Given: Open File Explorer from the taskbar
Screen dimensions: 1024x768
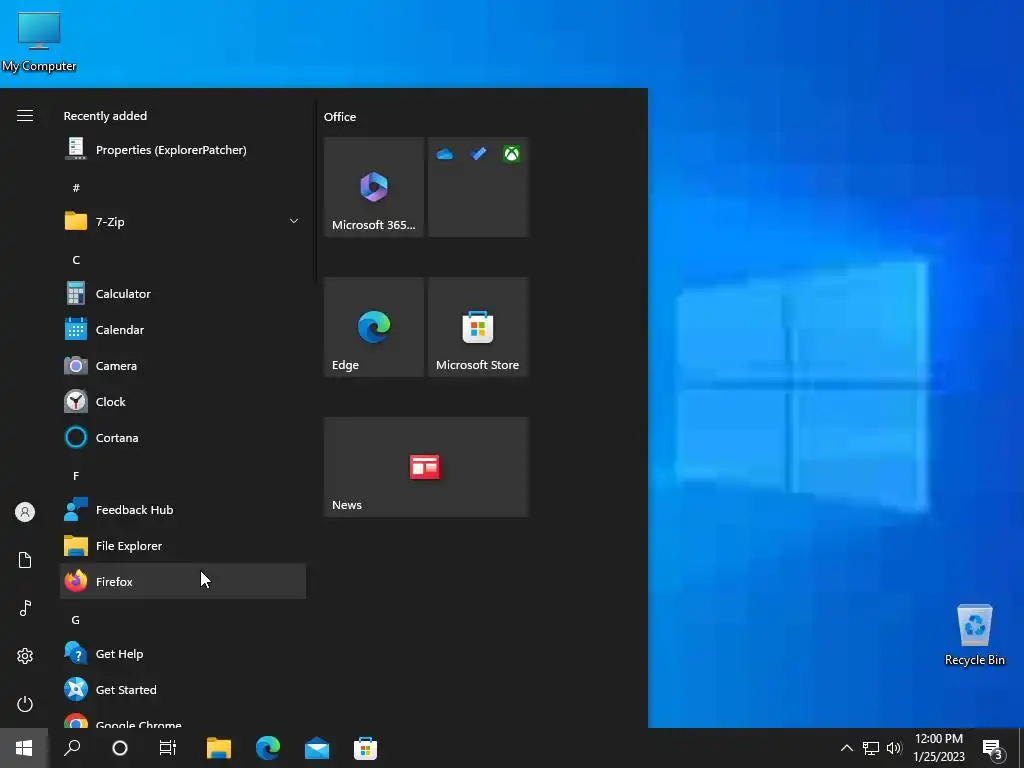Looking at the screenshot, I should tap(219, 748).
